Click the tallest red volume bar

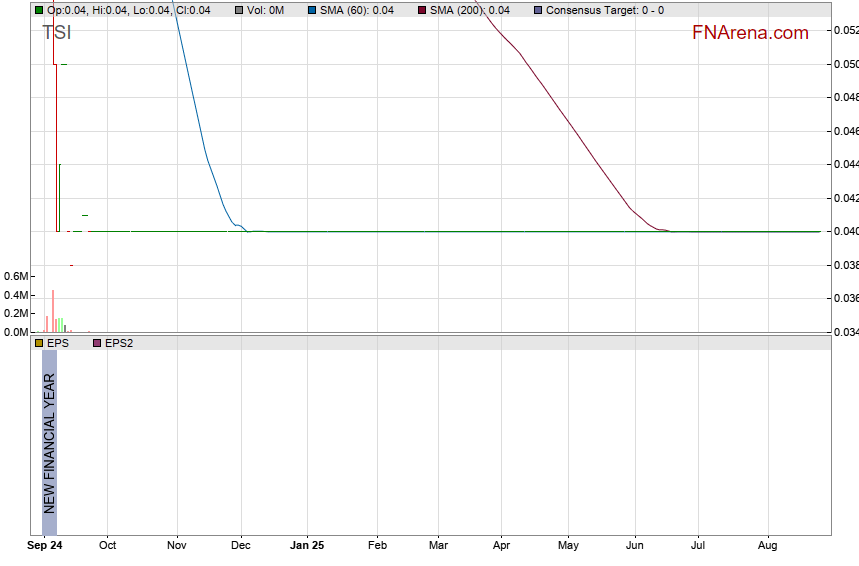[52, 311]
